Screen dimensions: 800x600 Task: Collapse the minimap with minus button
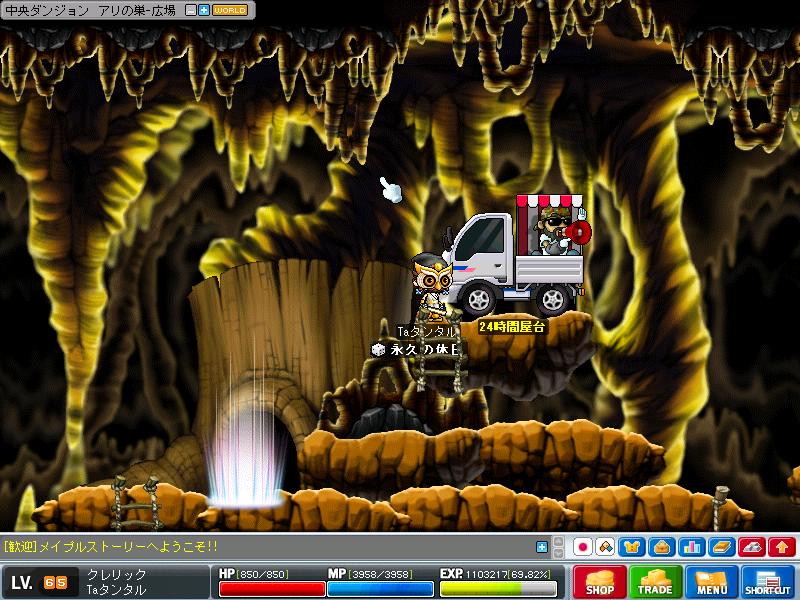[x=190, y=10]
